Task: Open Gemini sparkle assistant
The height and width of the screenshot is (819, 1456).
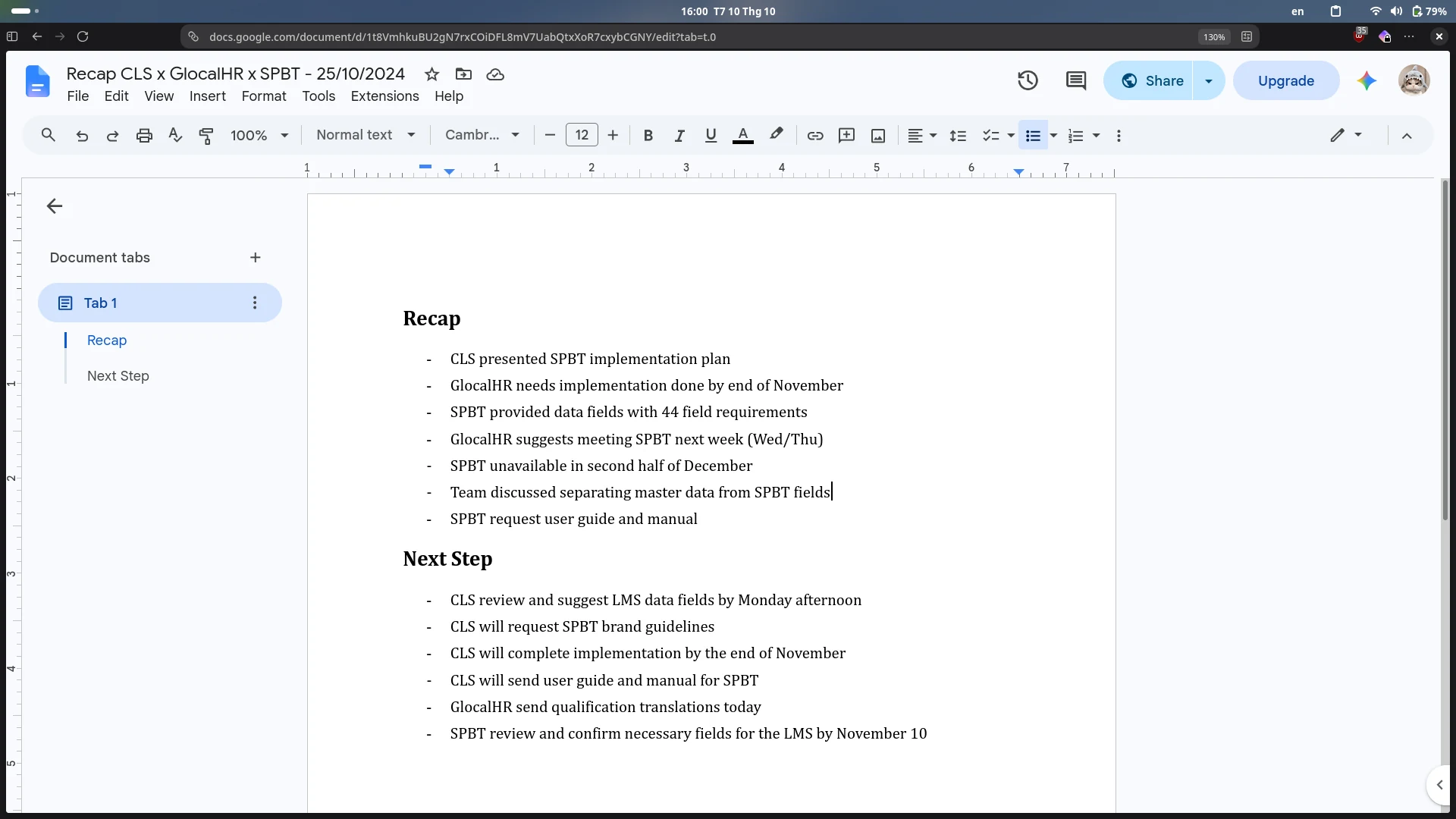Action: 1367,80
